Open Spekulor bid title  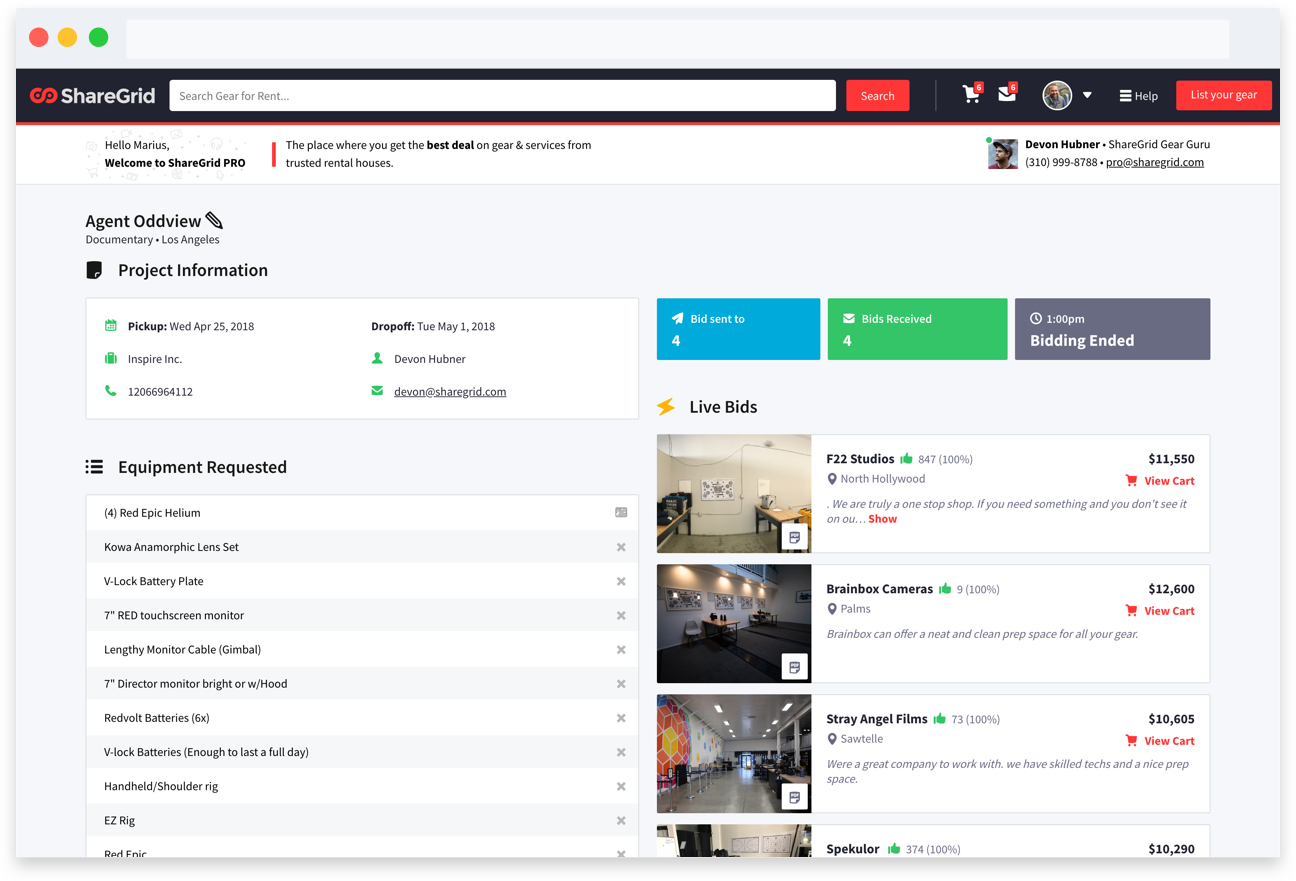click(x=853, y=849)
